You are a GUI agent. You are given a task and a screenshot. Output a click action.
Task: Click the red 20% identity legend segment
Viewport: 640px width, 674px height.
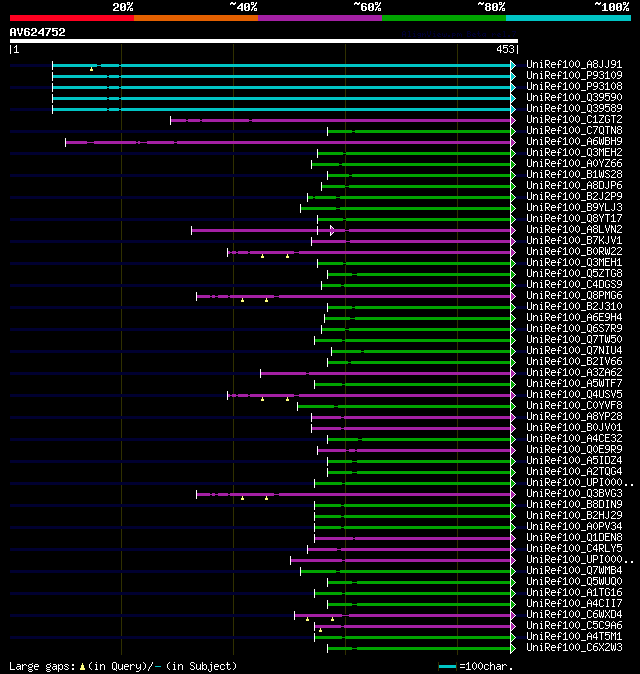(72, 18)
